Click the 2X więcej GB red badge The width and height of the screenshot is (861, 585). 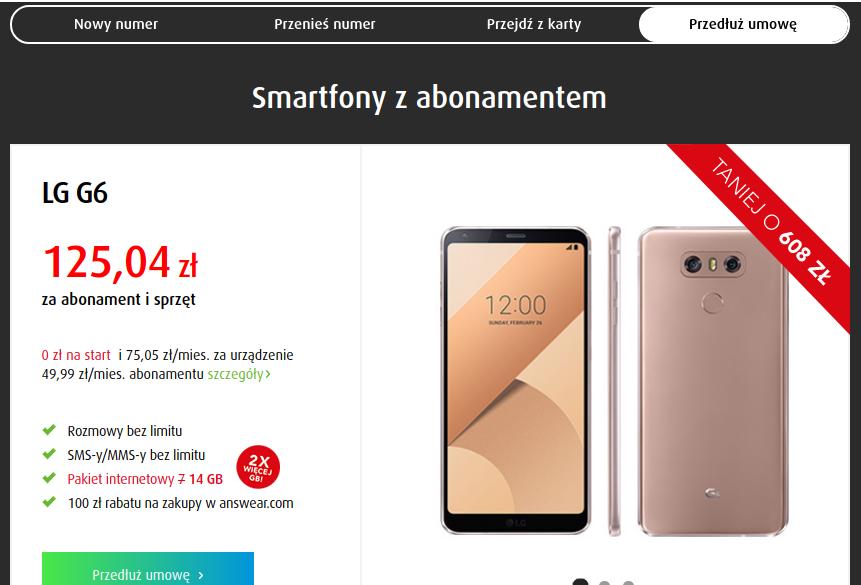(258, 467)
